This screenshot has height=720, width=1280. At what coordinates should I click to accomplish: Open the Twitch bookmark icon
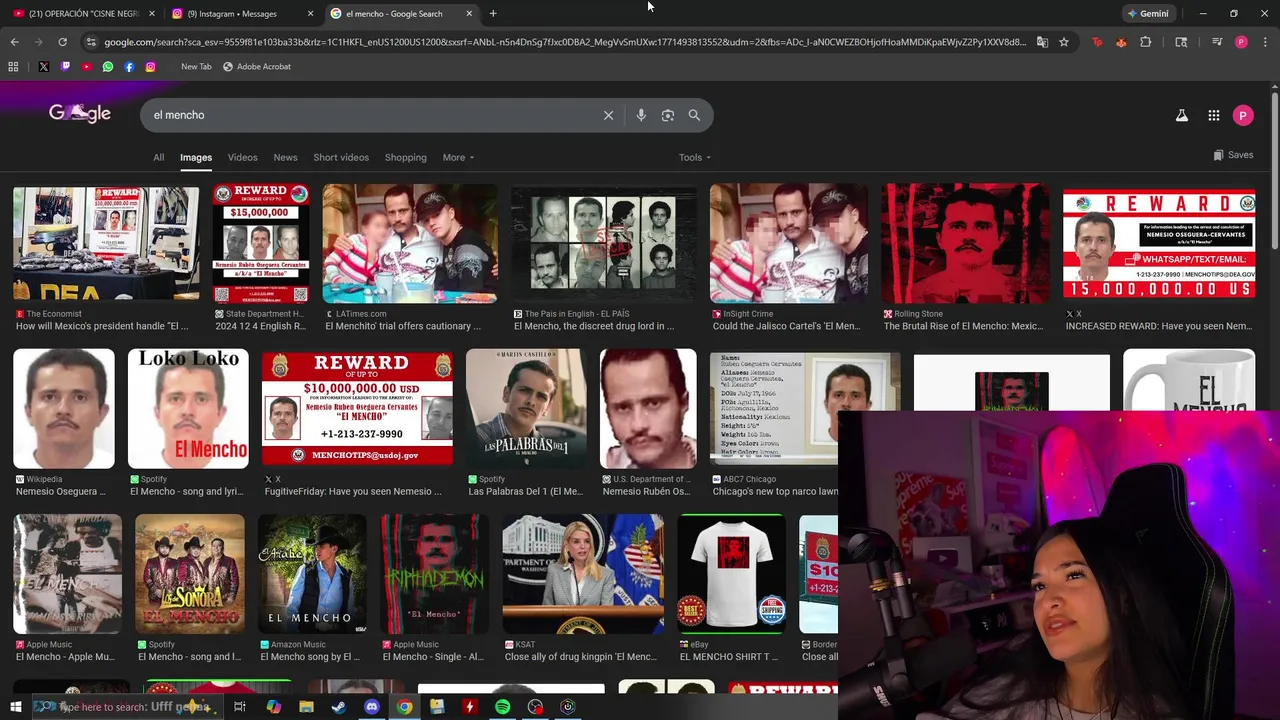pos(65,67)
